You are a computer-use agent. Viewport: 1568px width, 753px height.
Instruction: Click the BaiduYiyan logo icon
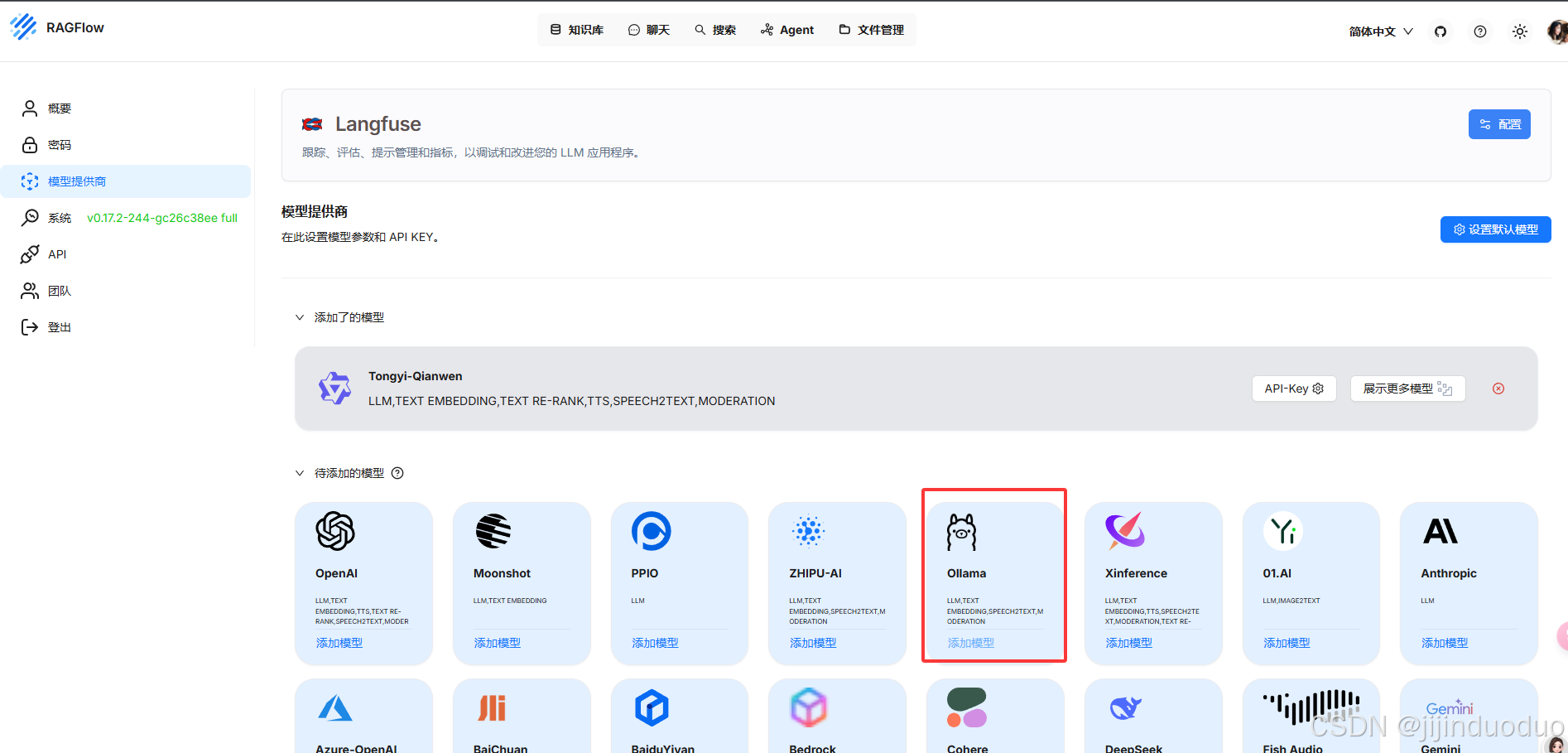(652, 708)
